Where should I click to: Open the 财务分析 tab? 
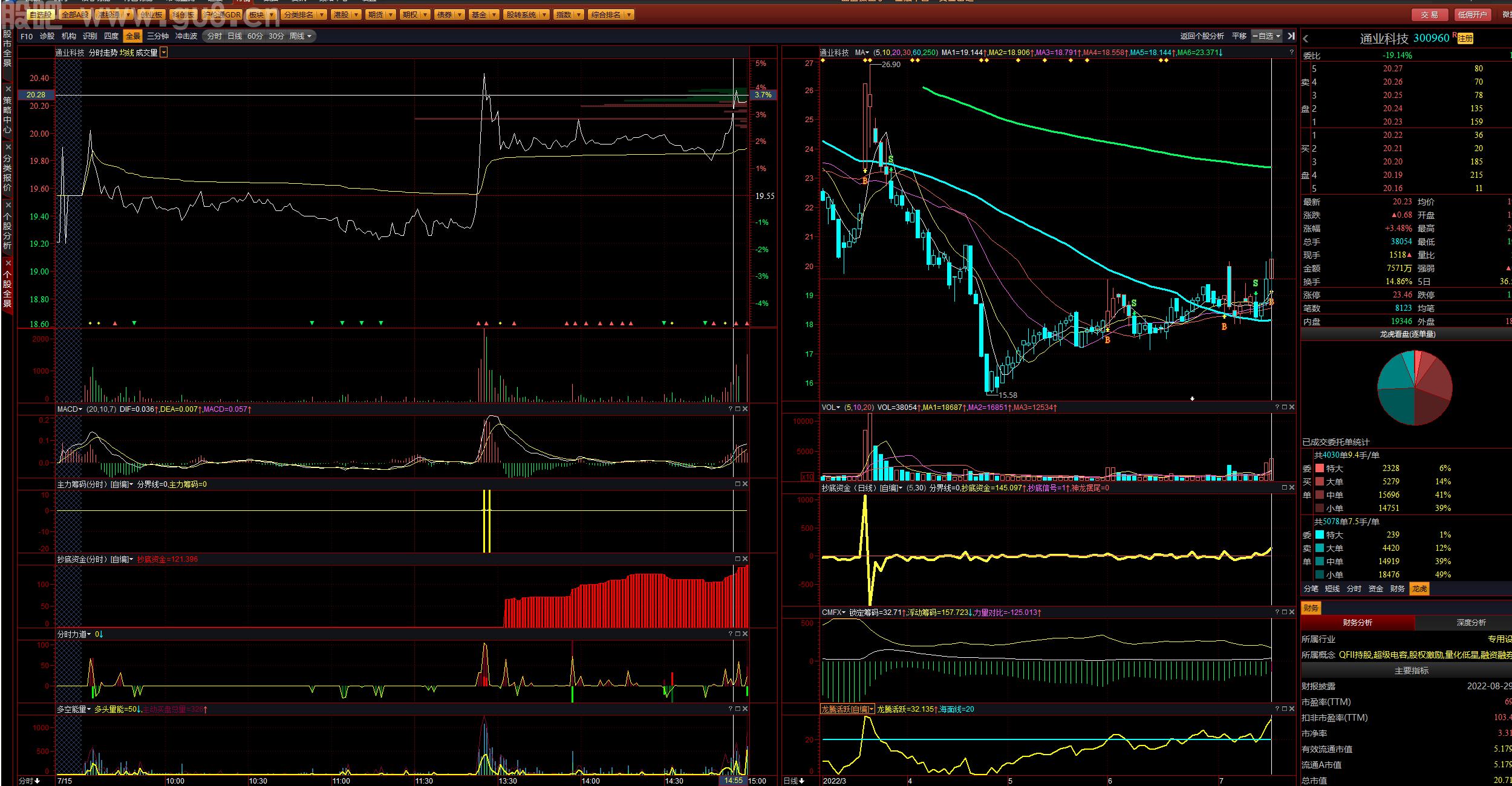tap(1357, 623)
